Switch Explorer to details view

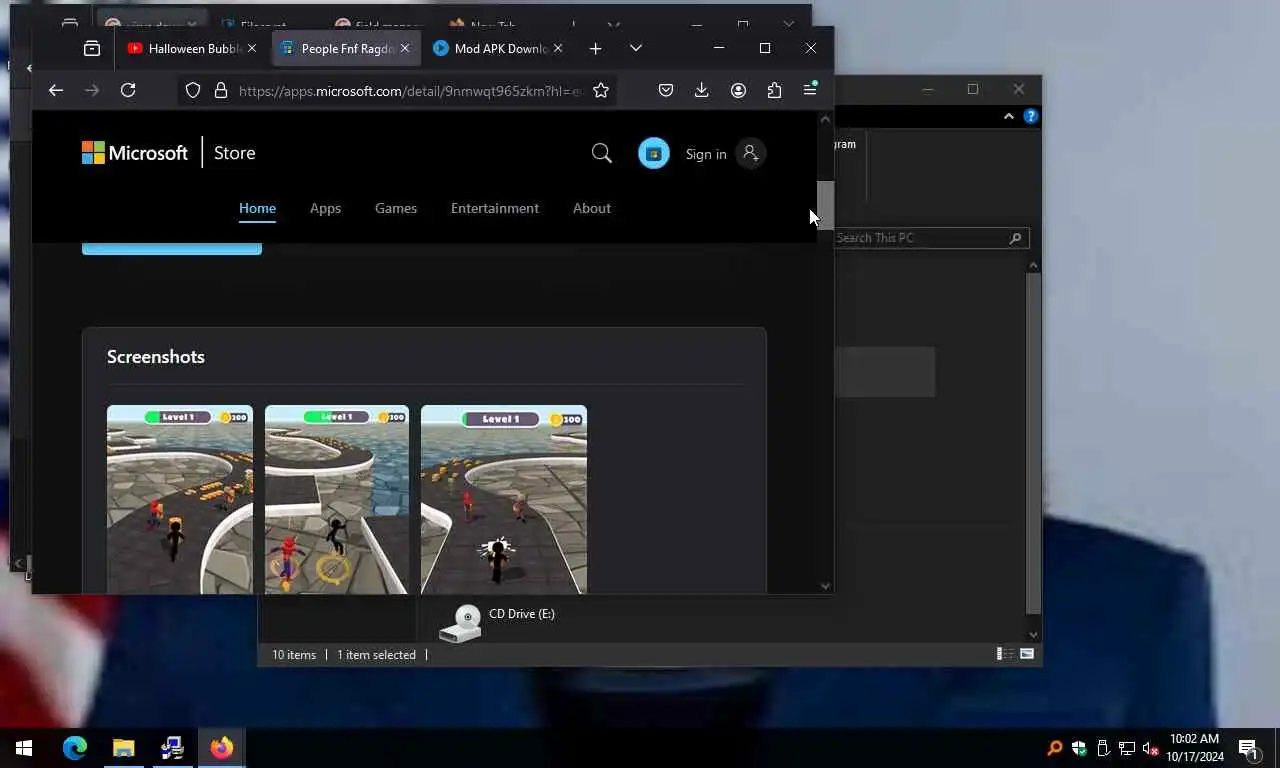coord(1003,654)
